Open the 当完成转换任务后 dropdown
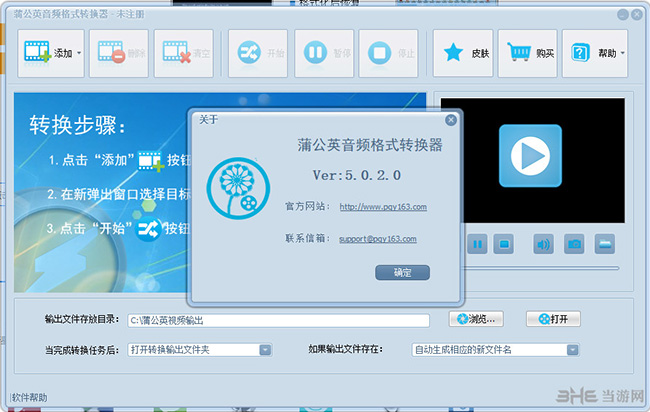 click(x=200, y=350)
